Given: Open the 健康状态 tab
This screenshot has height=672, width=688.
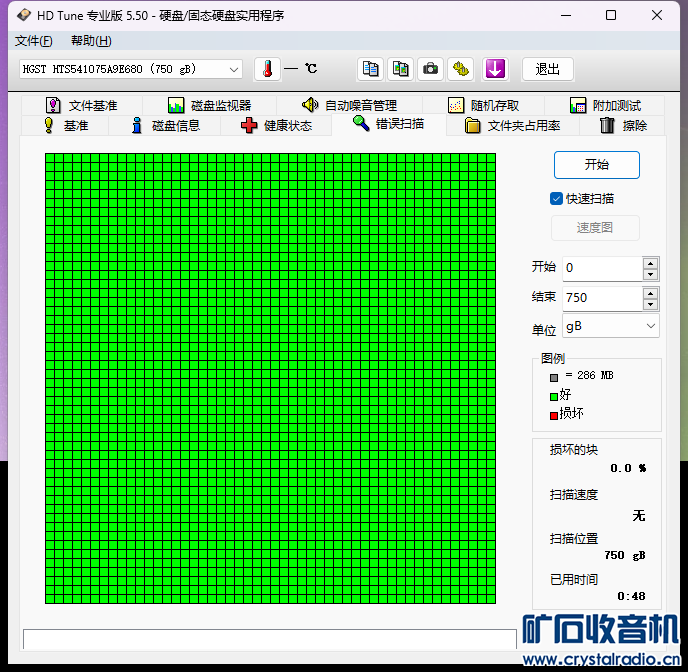Looking at the screenshot, I should (276, 125).
